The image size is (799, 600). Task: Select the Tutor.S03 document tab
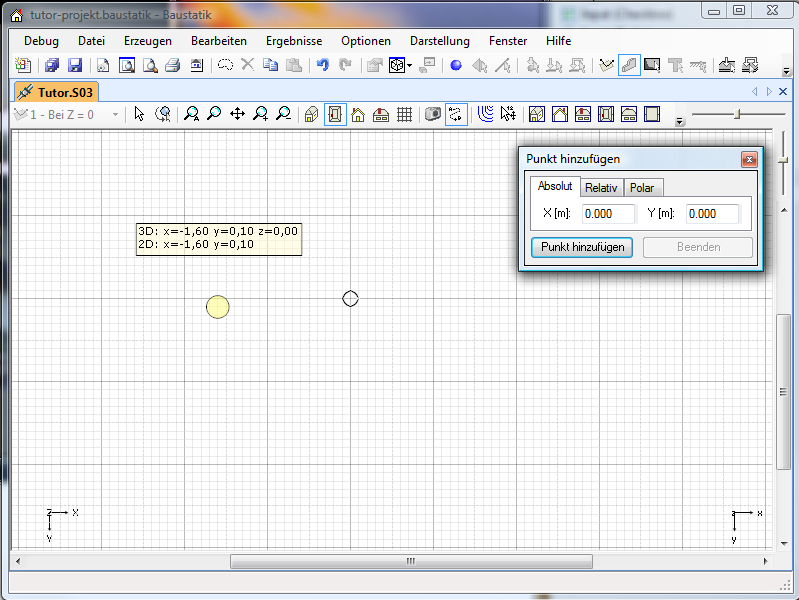pos(56,92)
